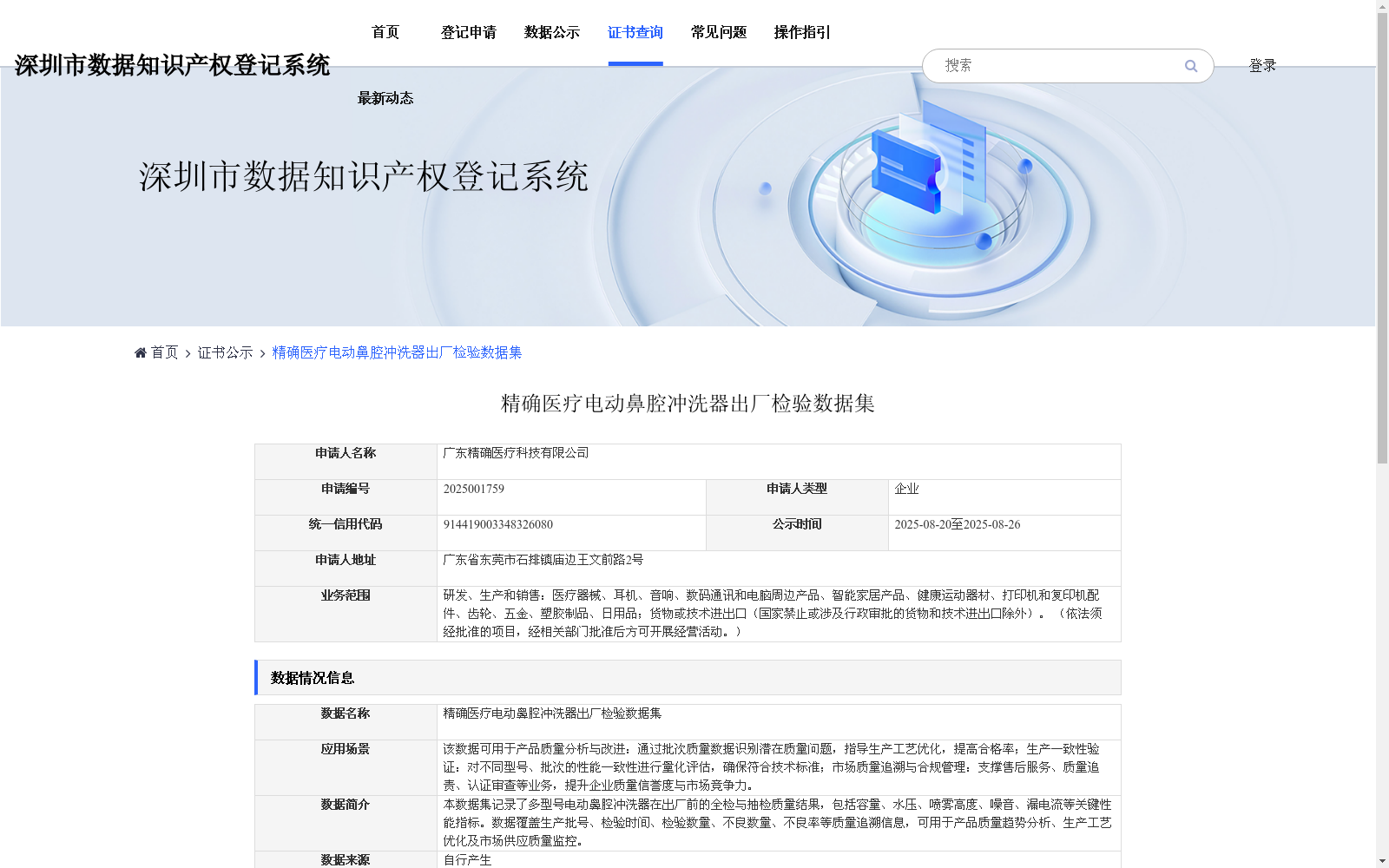
Task: Click the page heading 精确医疗电动鼻腔冲洗器出厂检验数据集
Action: pyautogui.click(x=688, y=404)
